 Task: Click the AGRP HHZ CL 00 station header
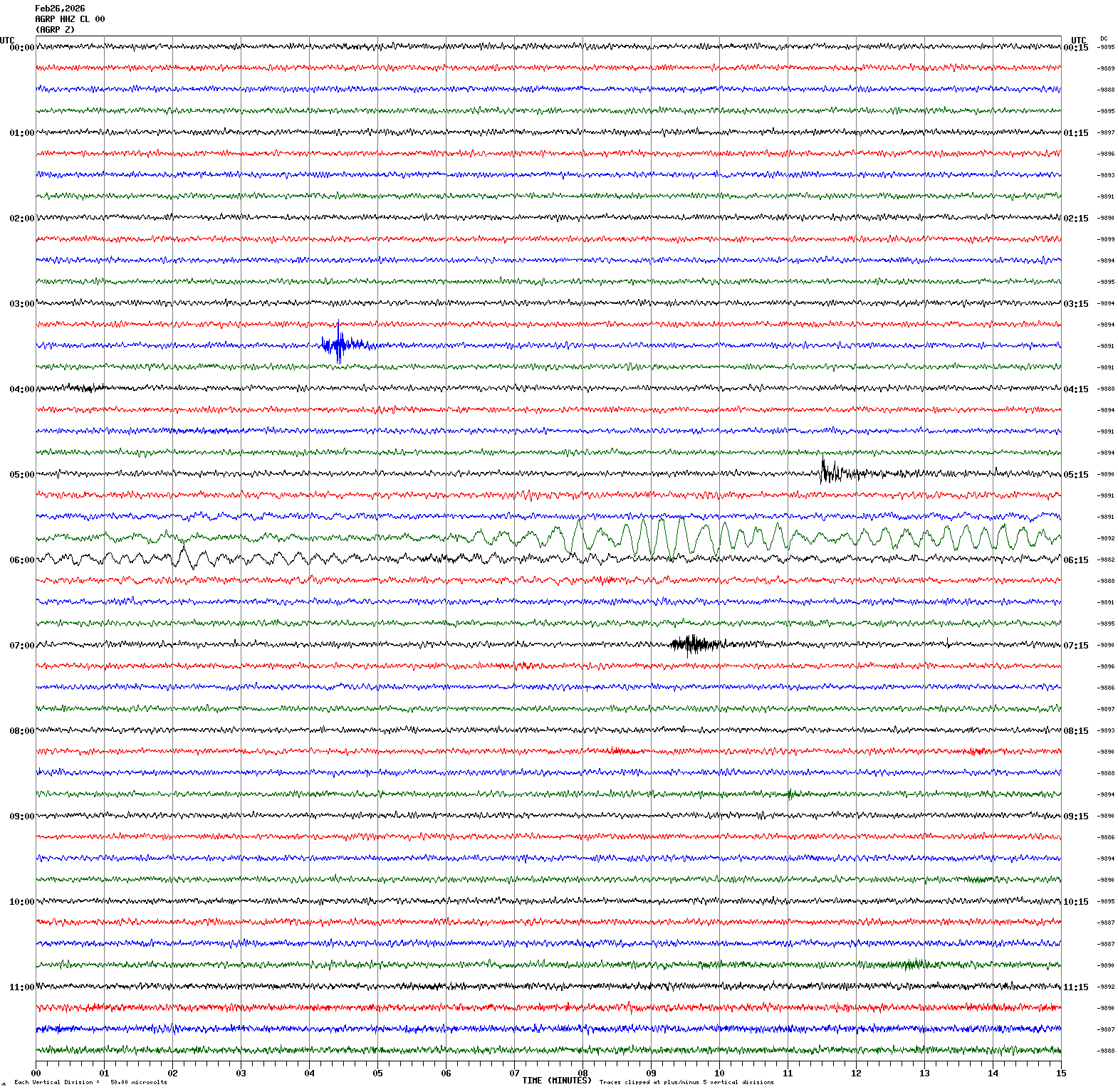coord(70,19)
